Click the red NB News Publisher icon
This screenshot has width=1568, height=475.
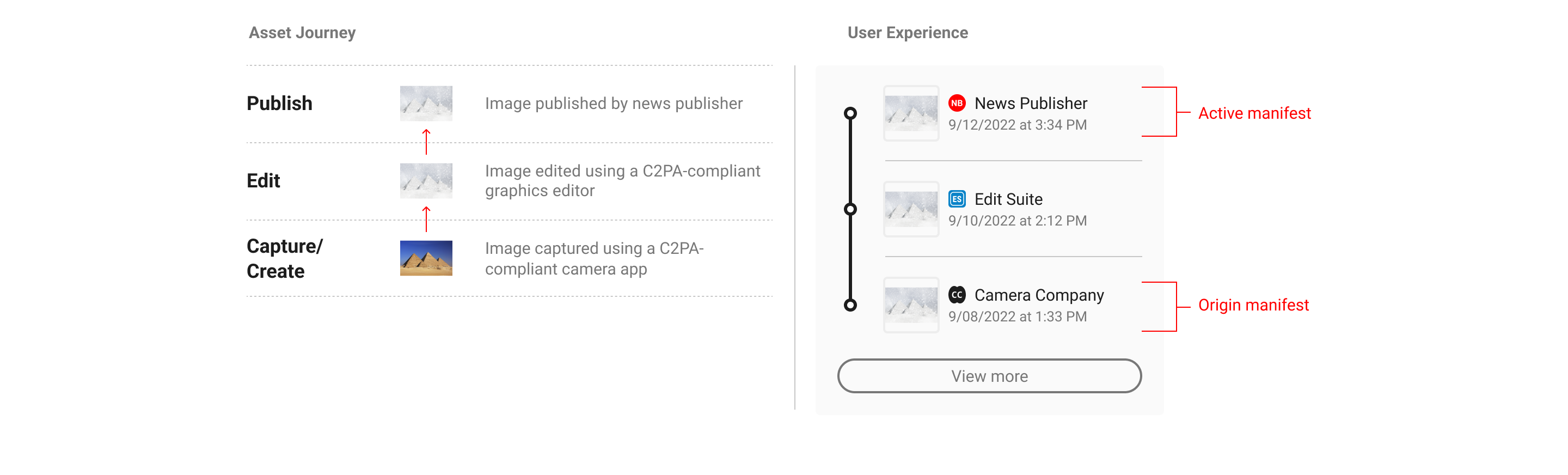click(957, 103)
